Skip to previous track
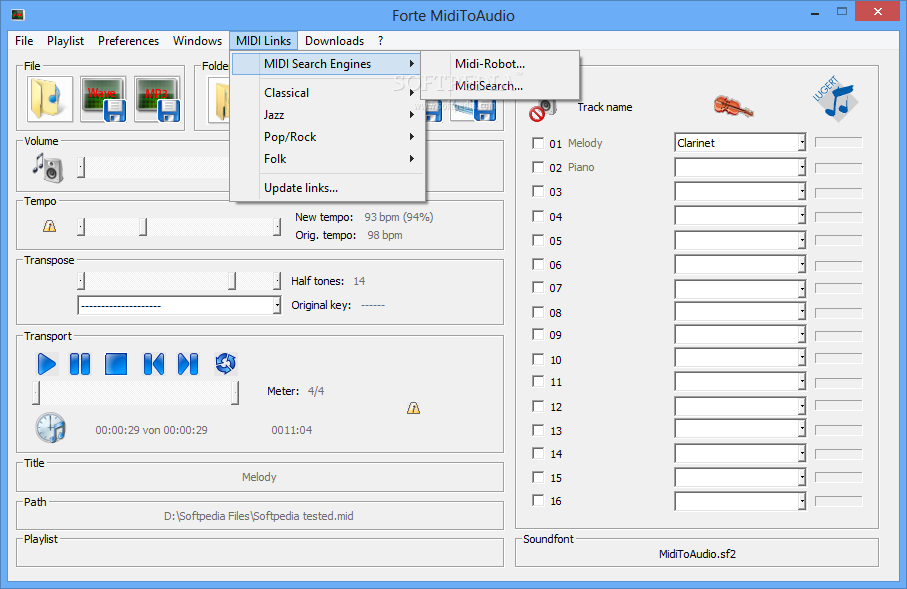The height and width of the screenshot is (589, 907). pos(153,364)
